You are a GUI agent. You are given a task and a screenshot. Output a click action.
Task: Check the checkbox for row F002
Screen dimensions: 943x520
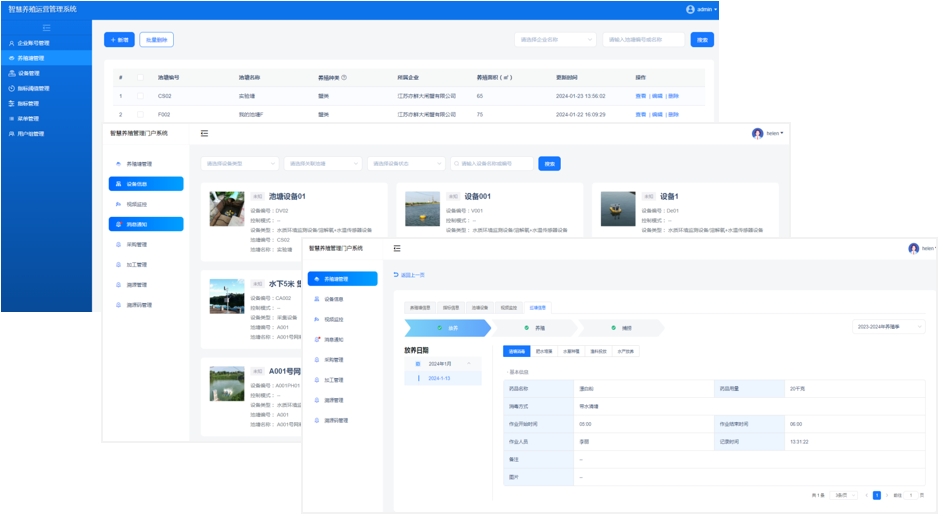coord(141,114)
